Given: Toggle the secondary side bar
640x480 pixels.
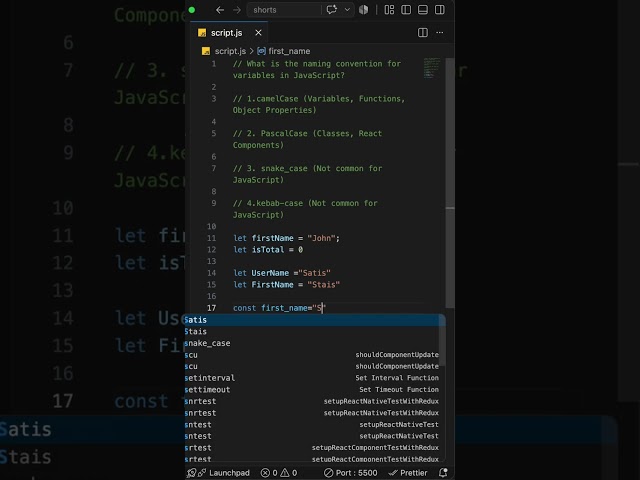Looking at the screenshot, I should [x=440, y=10].
